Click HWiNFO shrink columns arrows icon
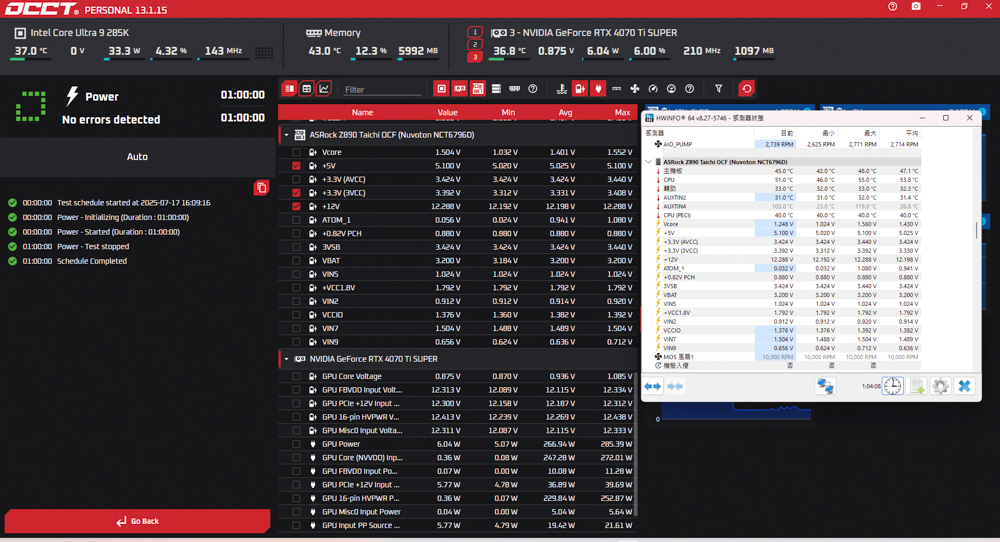 tap(675, 386)
